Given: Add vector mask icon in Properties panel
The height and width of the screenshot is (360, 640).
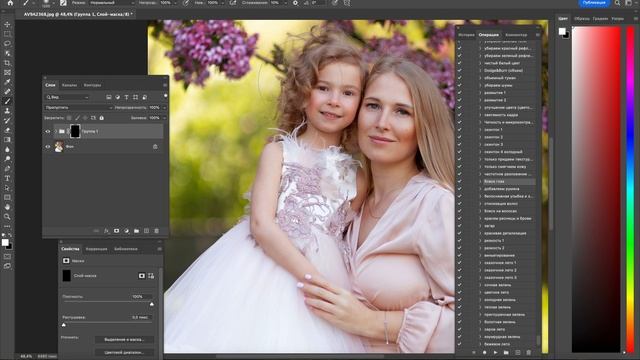Looking at the screenshot, I should tap(151, 276).
